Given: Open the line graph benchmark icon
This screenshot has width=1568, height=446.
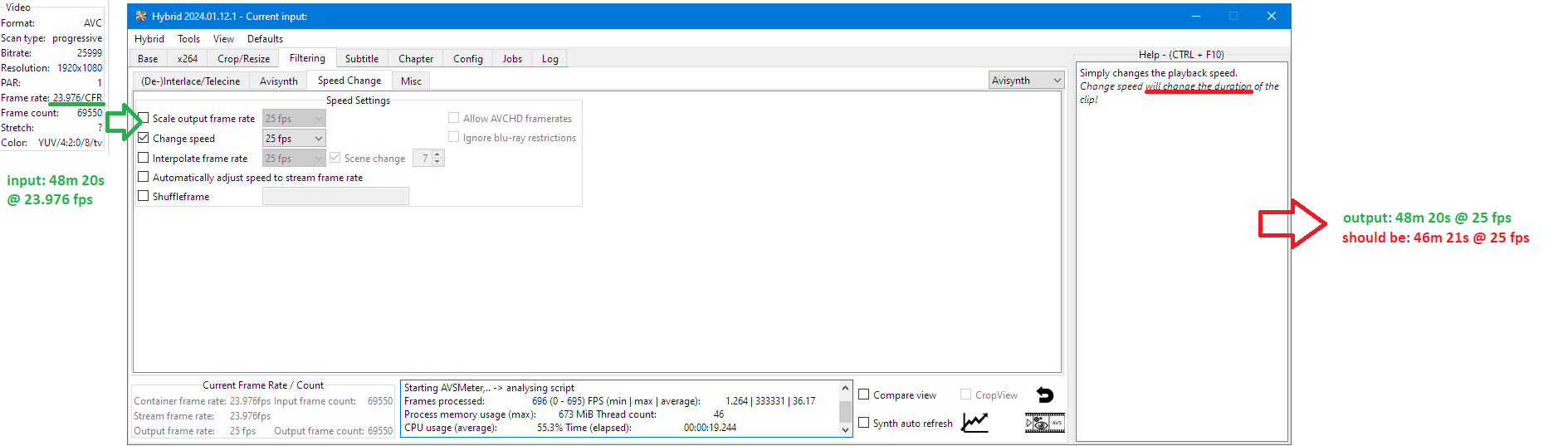Looking at the screenshot, I should (975, 423).
